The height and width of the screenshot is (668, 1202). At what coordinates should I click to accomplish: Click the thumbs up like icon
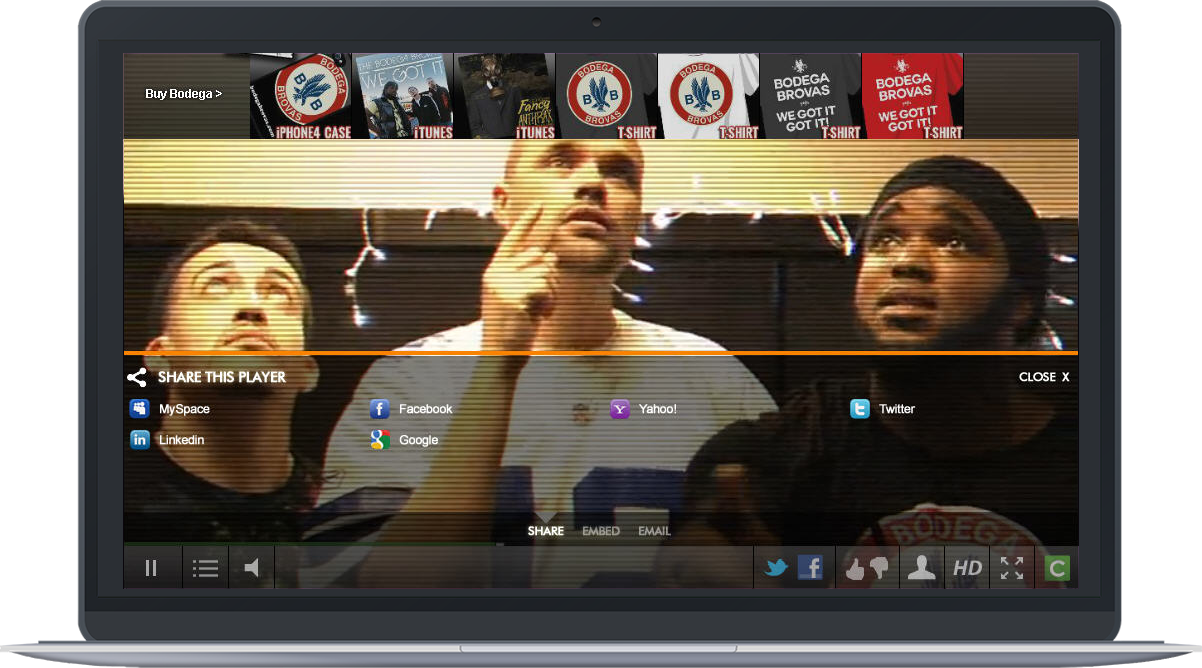coord(855,569)
